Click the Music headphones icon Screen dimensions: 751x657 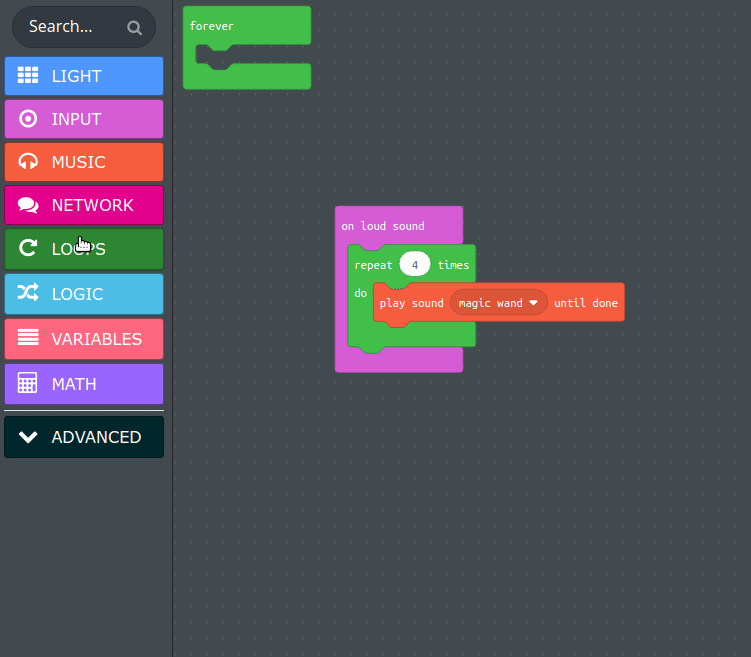tap(28, 161)
